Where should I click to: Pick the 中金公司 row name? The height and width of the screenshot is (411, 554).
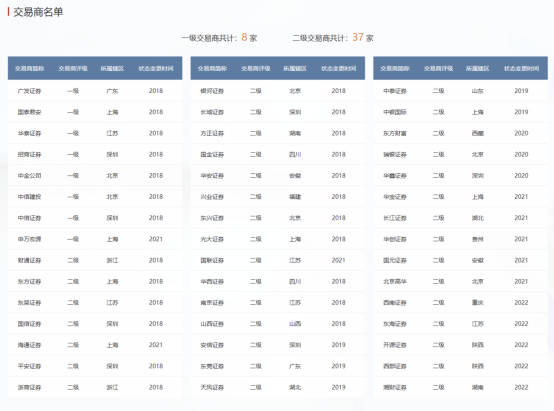29,176
